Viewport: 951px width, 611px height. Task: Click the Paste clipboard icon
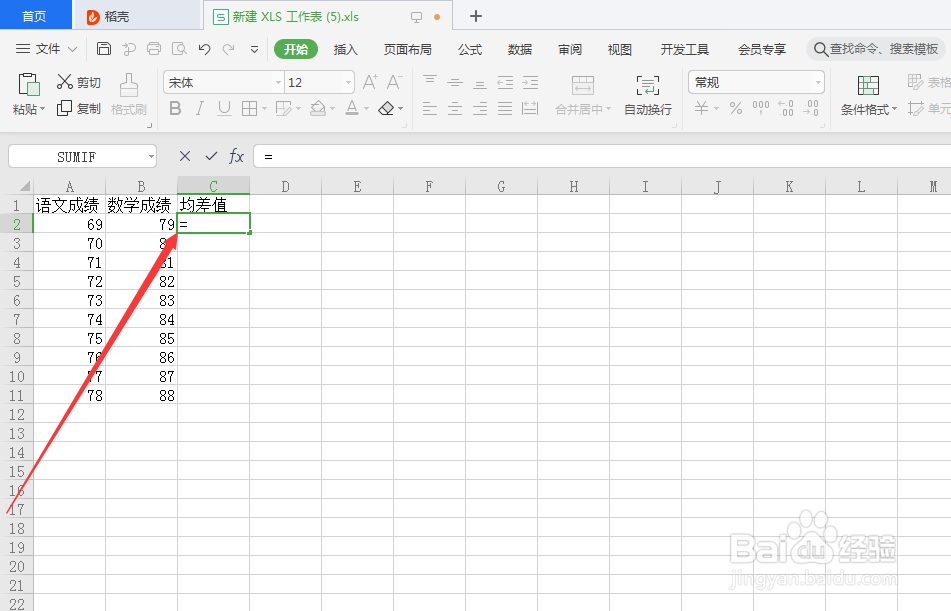click(x=29, y=84)
